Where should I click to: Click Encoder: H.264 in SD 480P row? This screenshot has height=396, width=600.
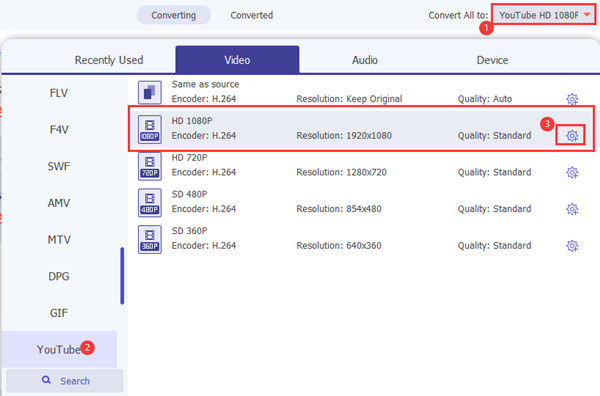pos(204,209)
